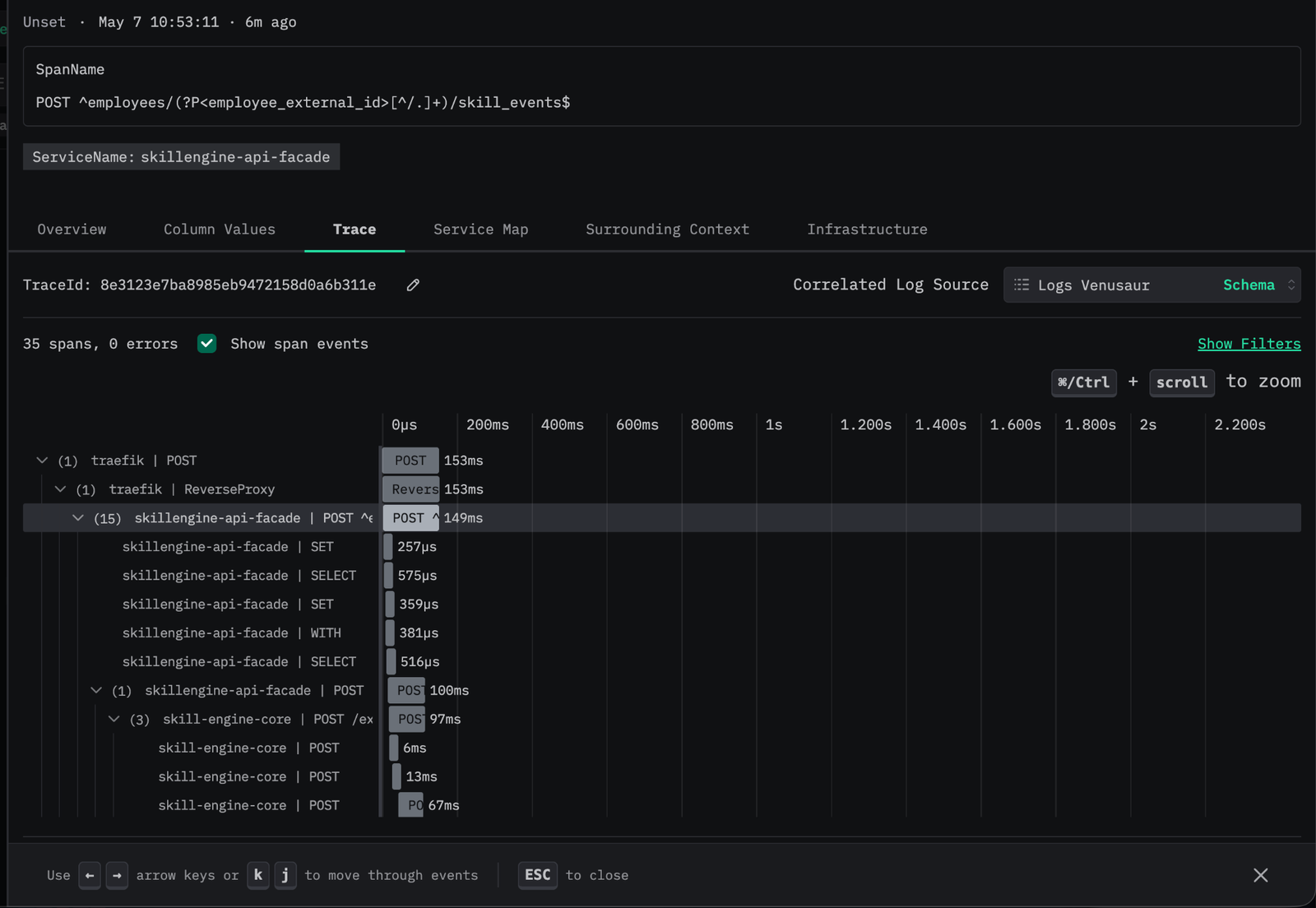Click the TraceId value text
Image resolution: width=1316 pixels, height=908 pixels.
pos(238,285)
